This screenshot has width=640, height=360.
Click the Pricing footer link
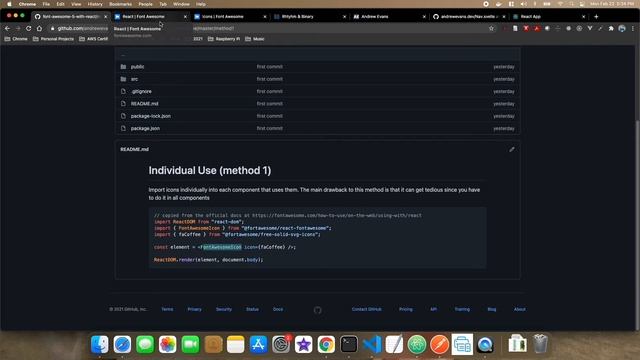click(x=406, y=309)
